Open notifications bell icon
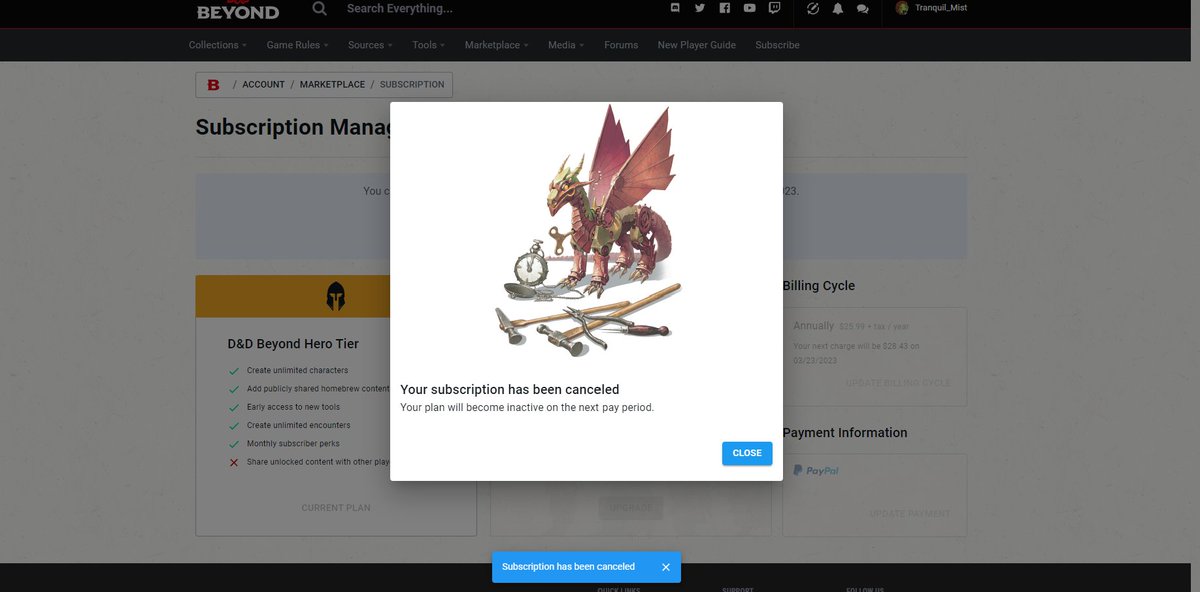This screenshot has height=592, width=1200. click(x=838, y=8)
